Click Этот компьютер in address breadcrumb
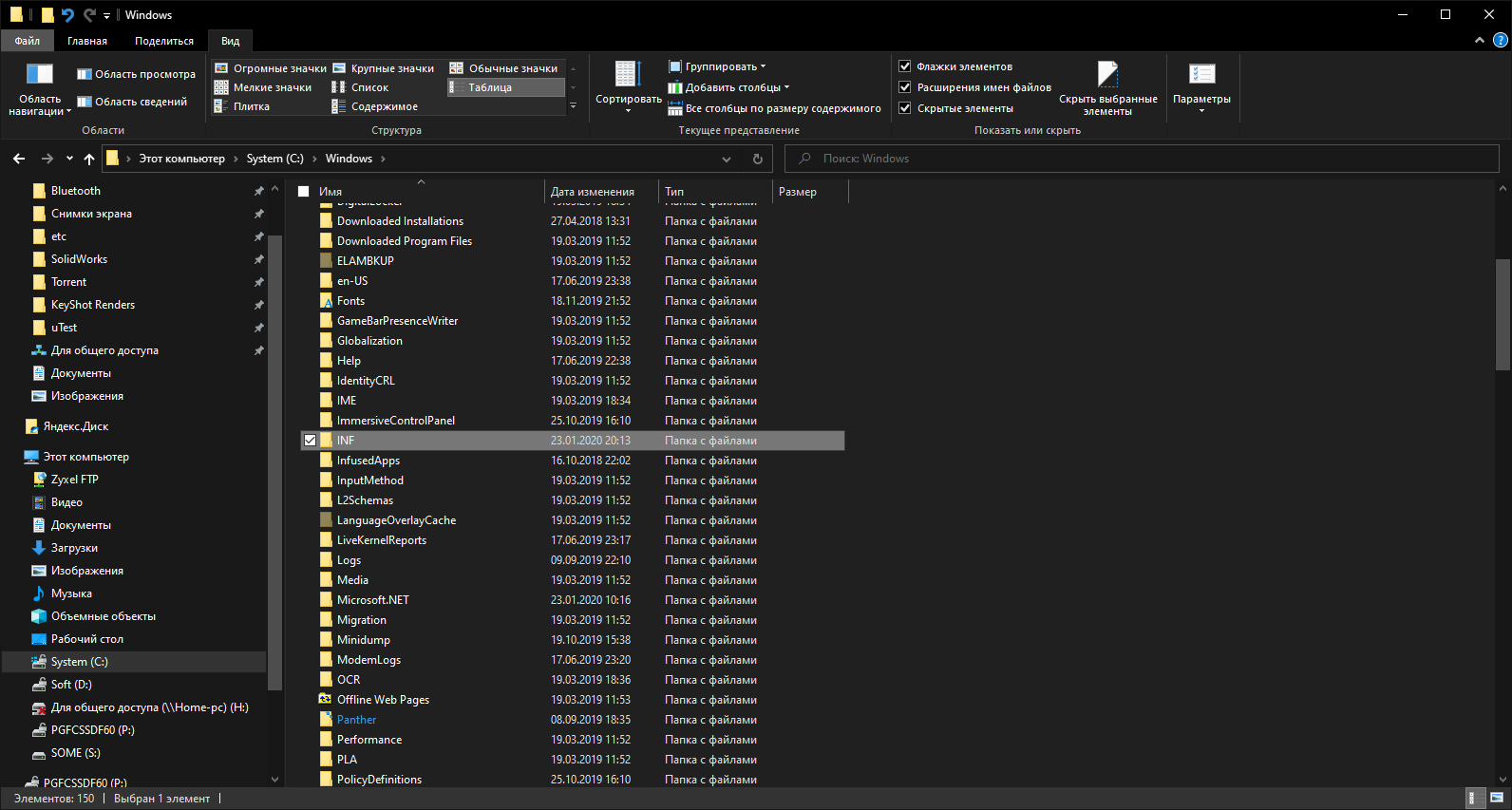The width and height of the screenshot is (1512, 810). [182, 159]
